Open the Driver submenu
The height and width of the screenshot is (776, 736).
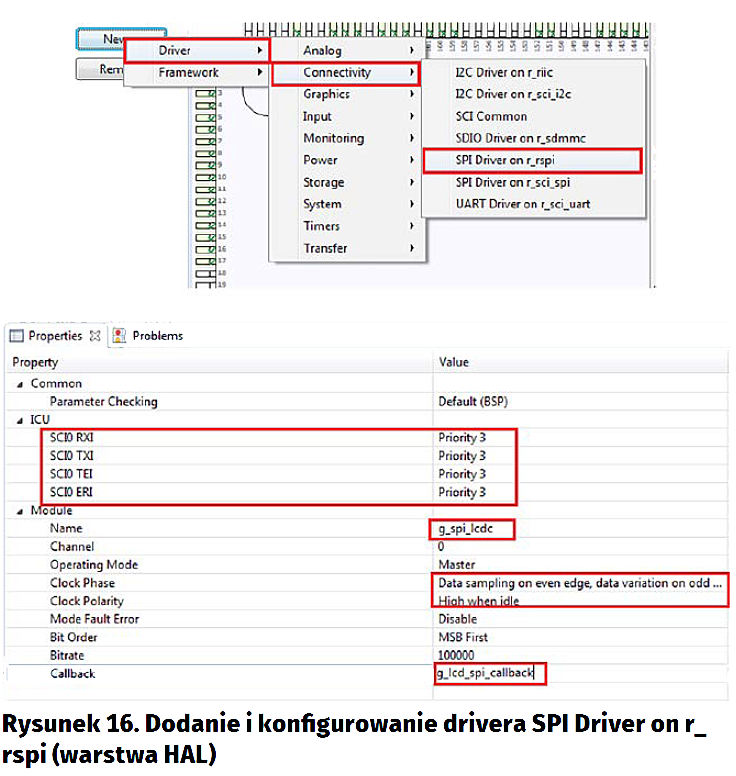(196, 50)
